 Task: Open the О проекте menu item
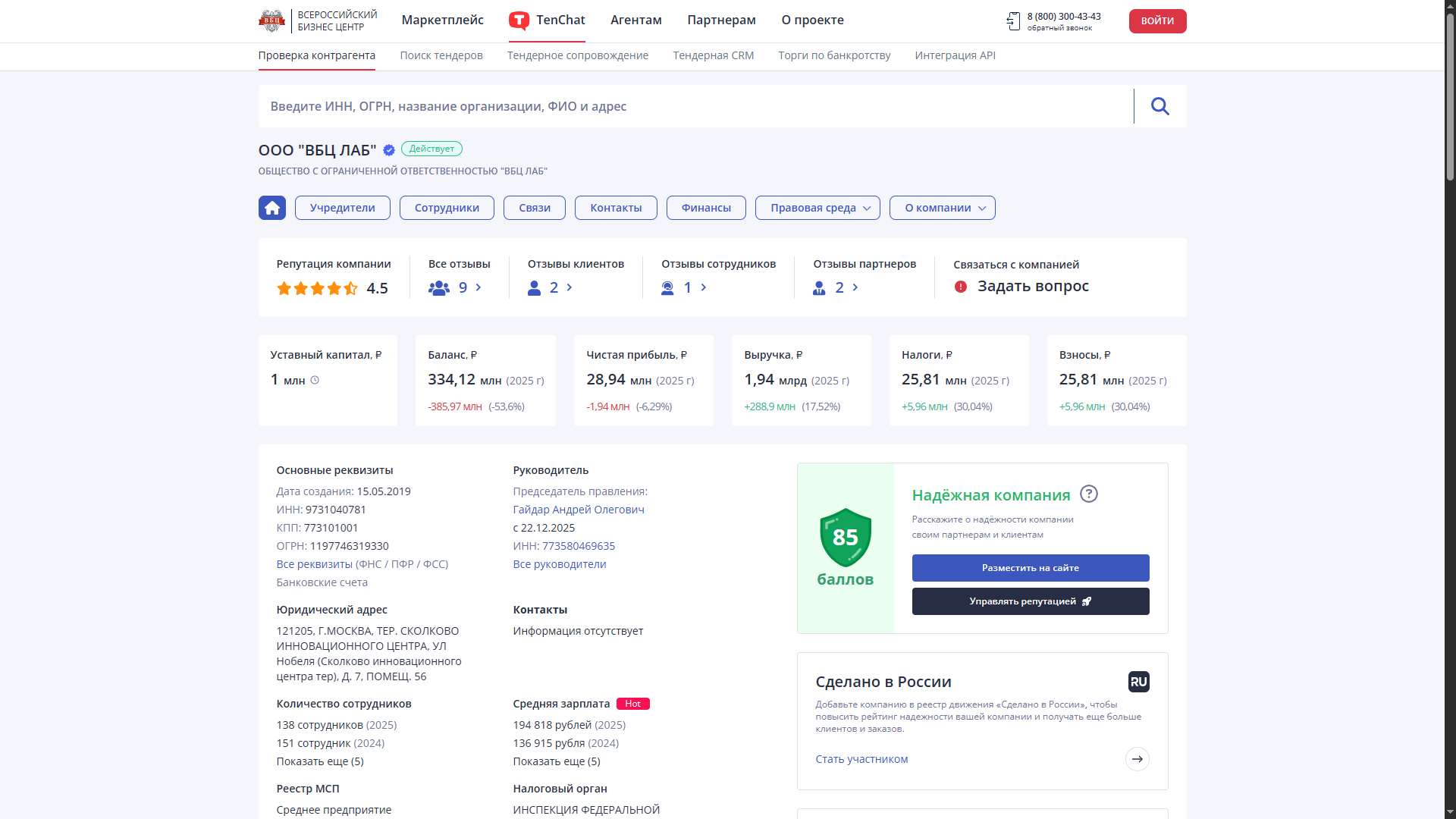point(813,20)
